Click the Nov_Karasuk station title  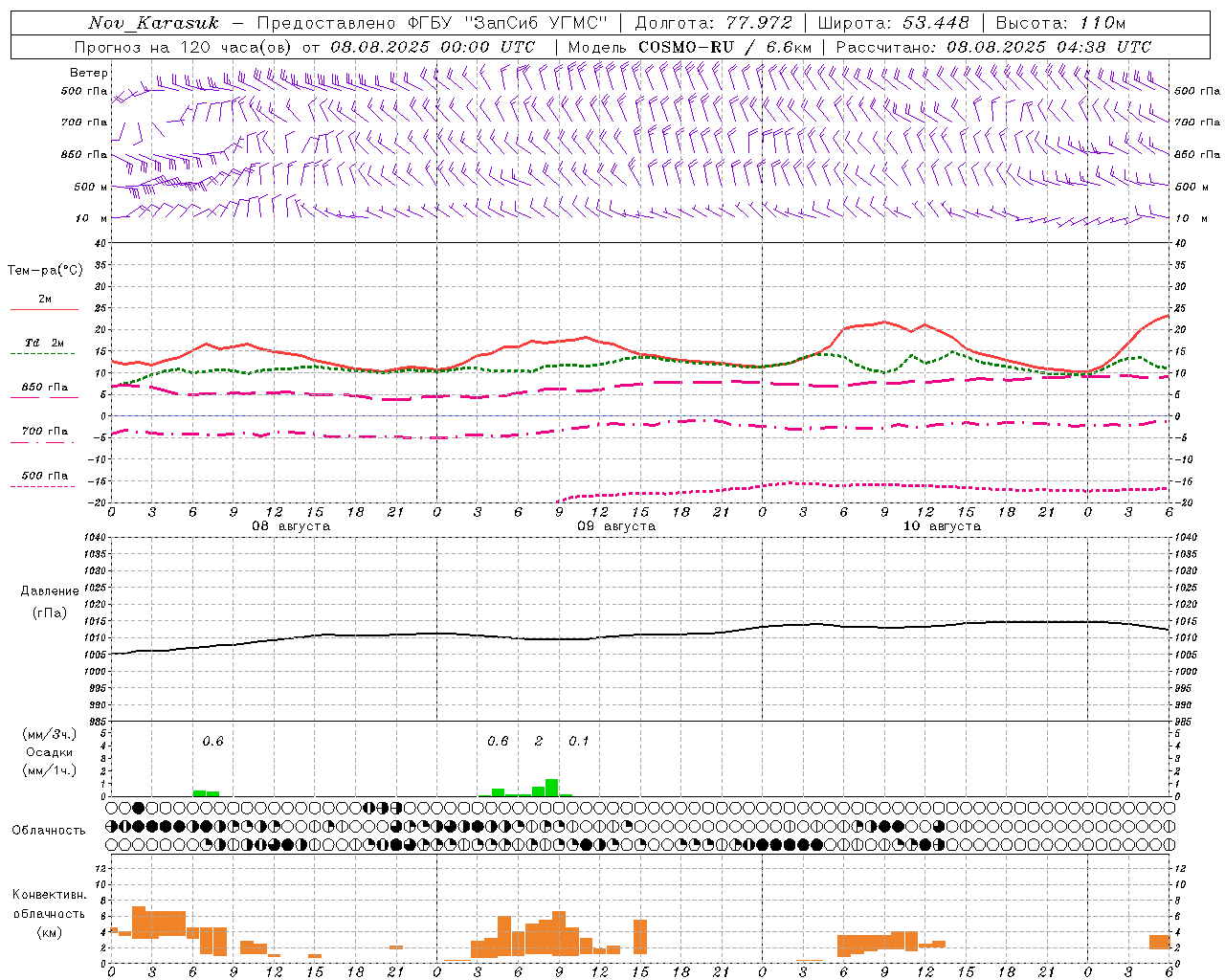(x=154, y=23)
